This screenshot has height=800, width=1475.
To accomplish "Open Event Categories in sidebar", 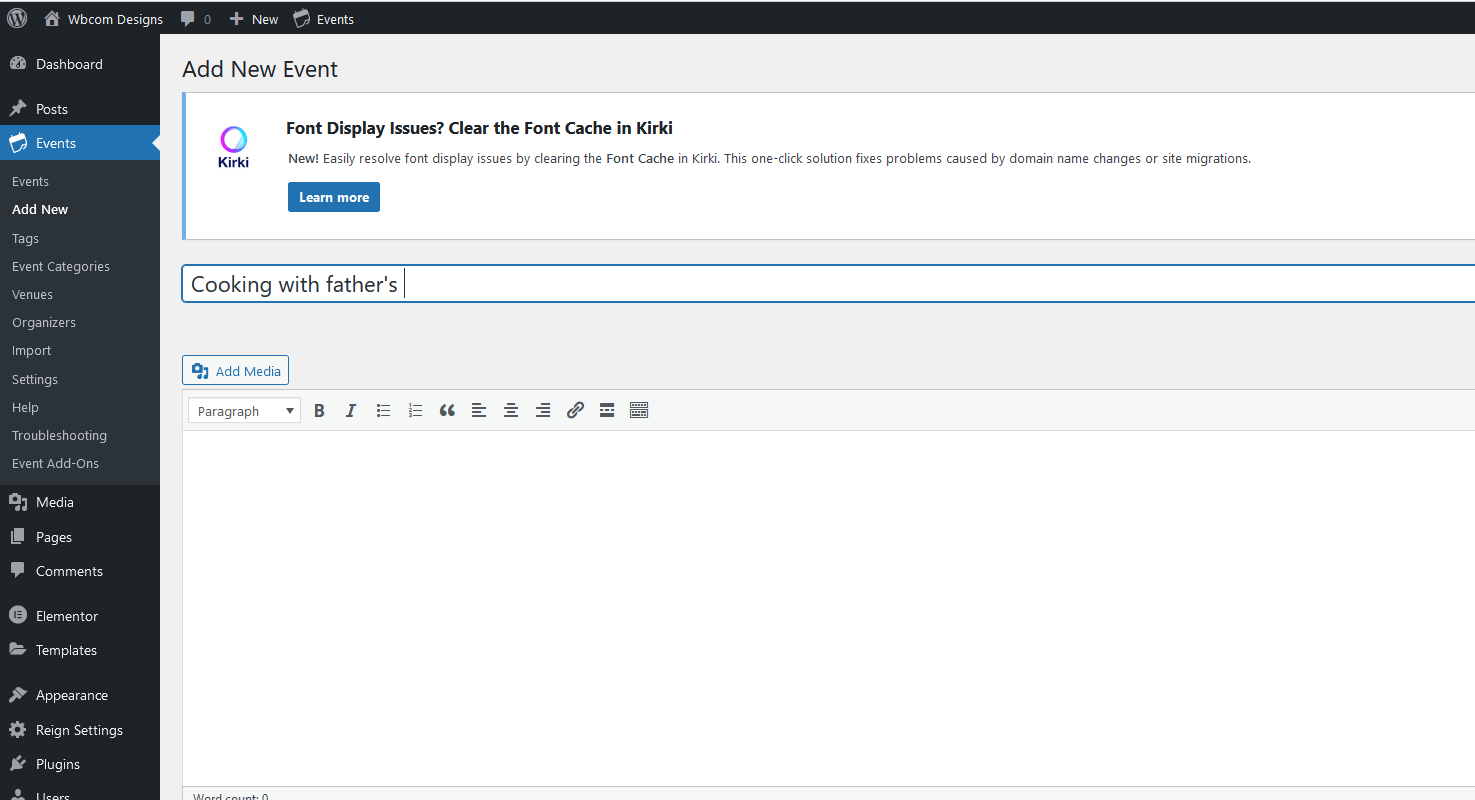I will [x=61, y=267].
